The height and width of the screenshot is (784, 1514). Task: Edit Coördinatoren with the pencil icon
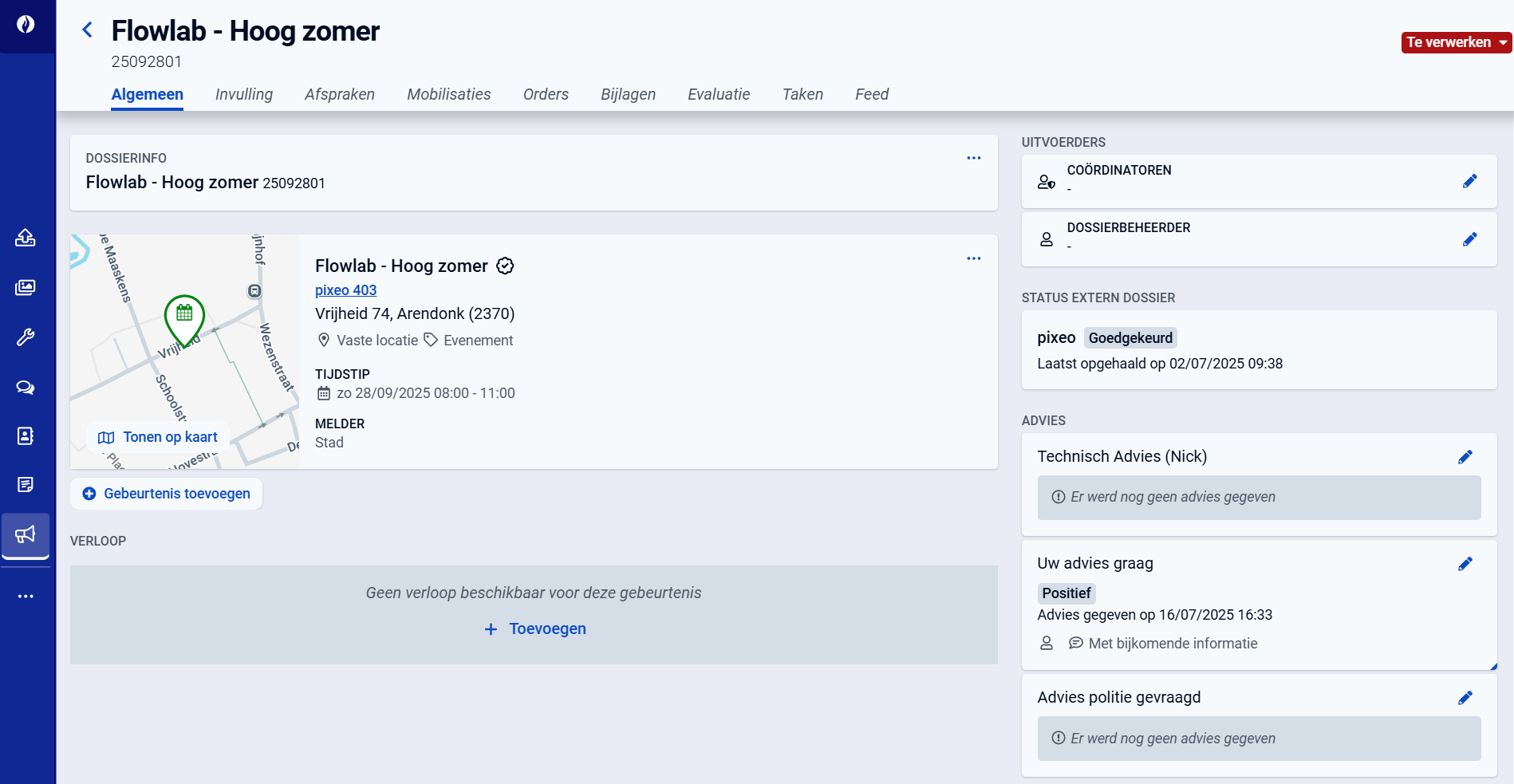coord(1469,181)
